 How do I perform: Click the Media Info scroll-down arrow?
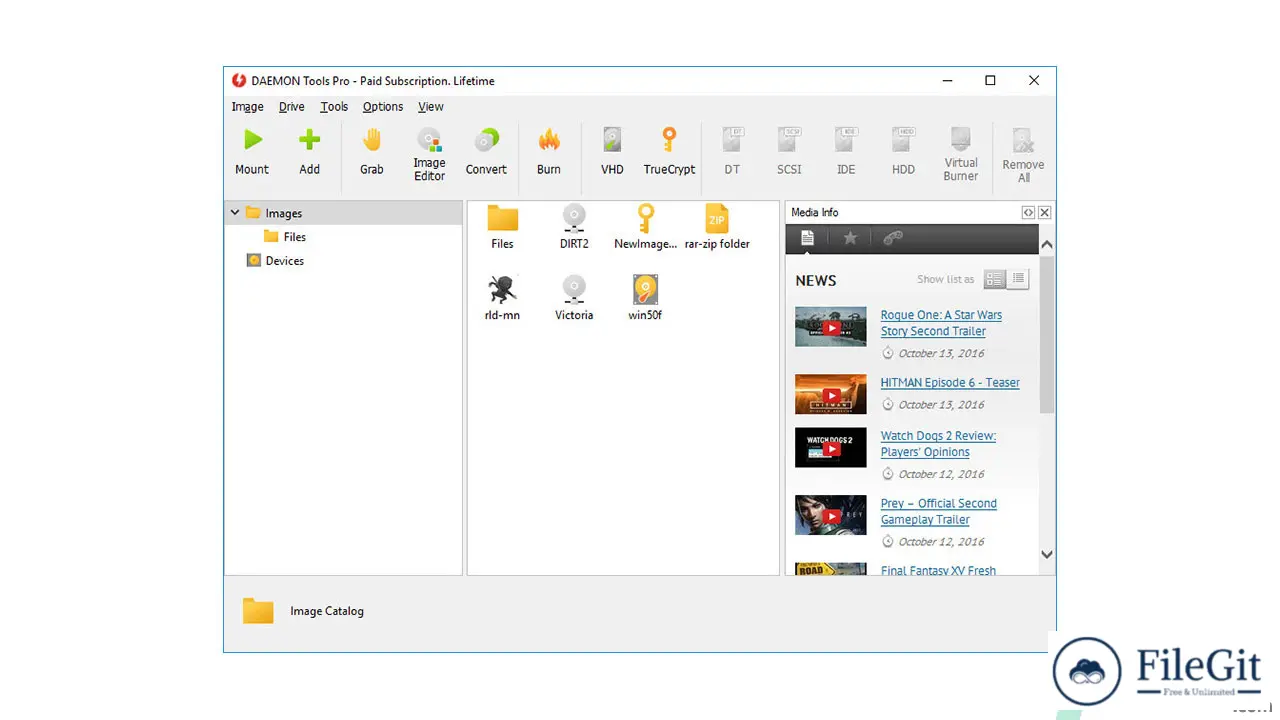[1047, 554]
